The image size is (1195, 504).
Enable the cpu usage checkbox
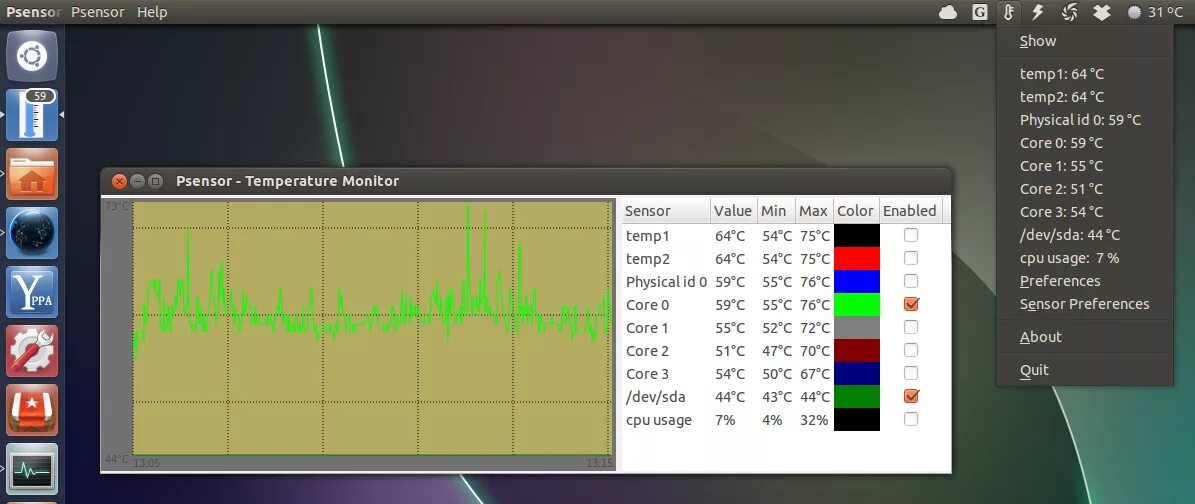point(911,419)
